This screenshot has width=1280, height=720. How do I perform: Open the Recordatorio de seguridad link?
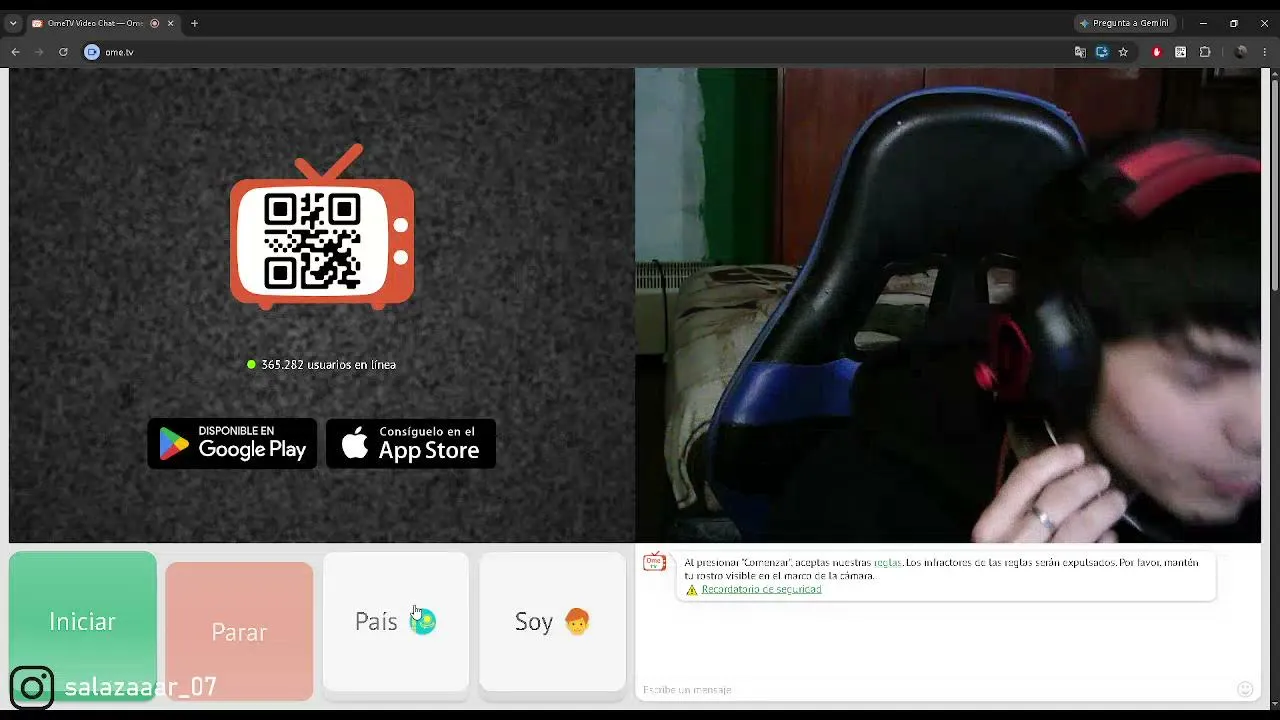tap(761, 589)
